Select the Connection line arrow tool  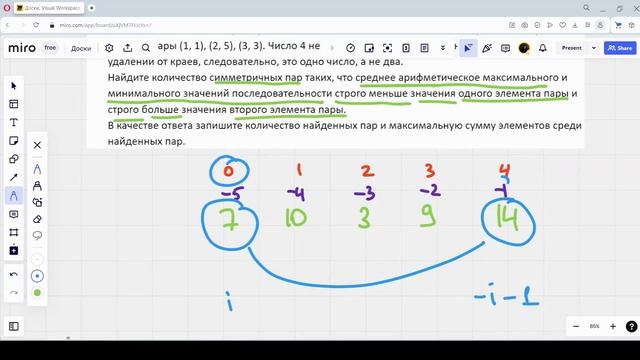(14, 178)
